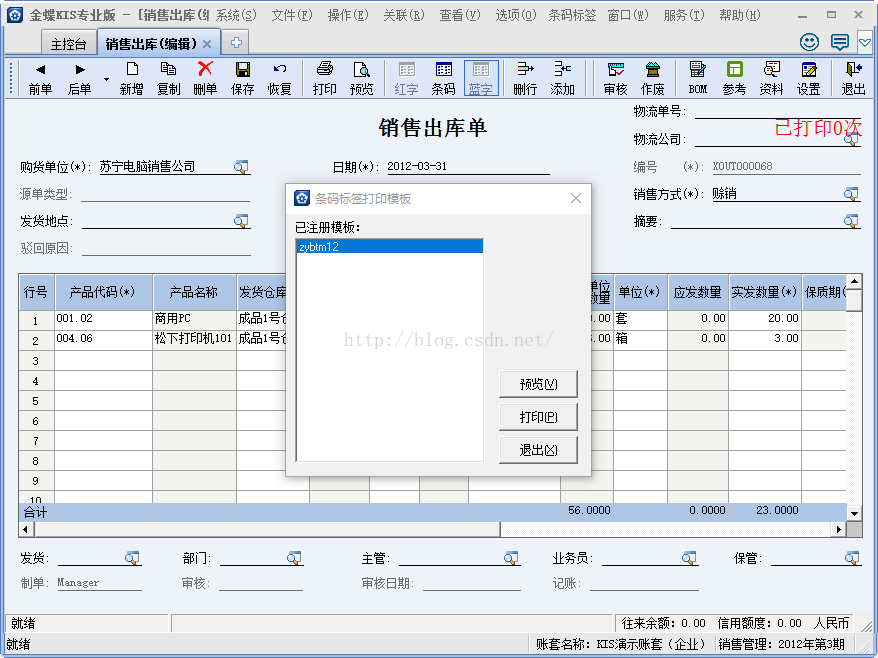Delete the document using 删单
This screenshot has width=878, height=658.
(x=206, y=78)
